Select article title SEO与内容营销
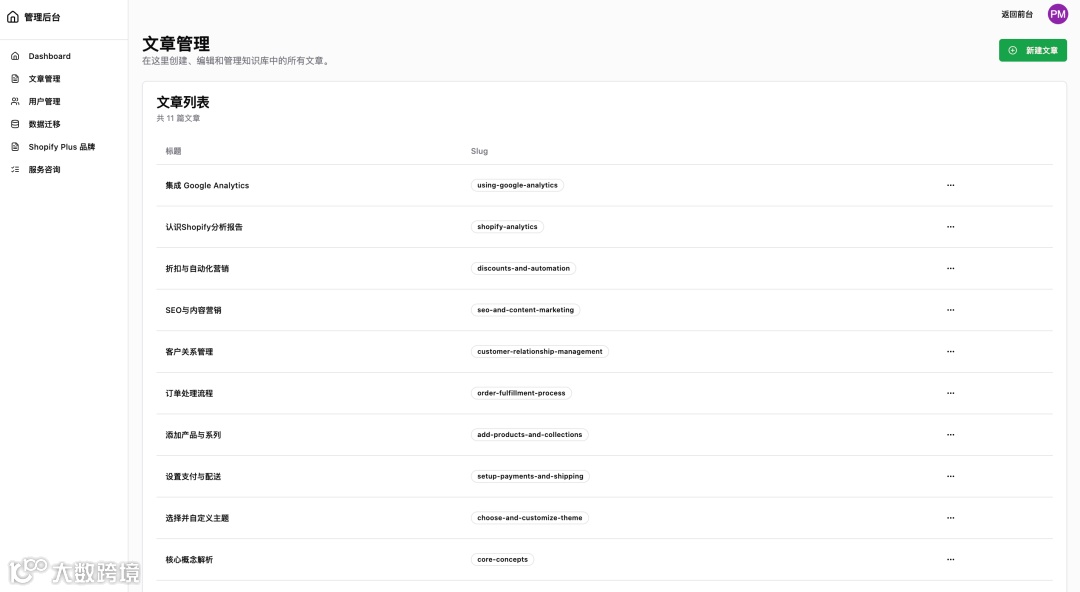Screen dimensions: 1080x592 (194, 310)
